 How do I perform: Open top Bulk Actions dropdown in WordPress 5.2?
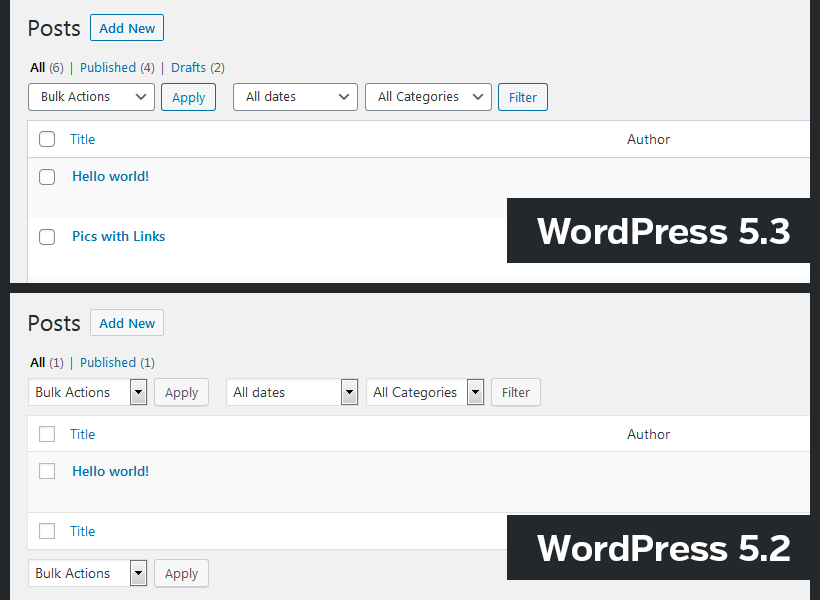click(88, 392)
